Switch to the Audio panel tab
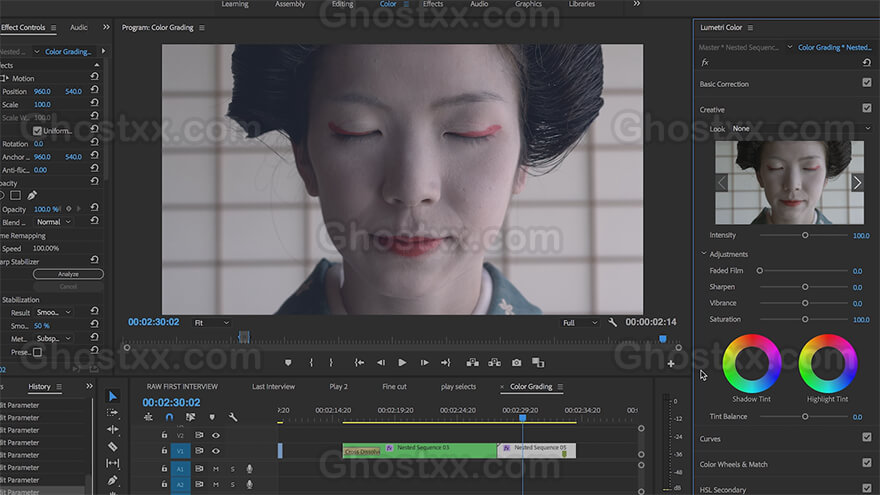Screen dimensions: 880x495 point(79,28)
